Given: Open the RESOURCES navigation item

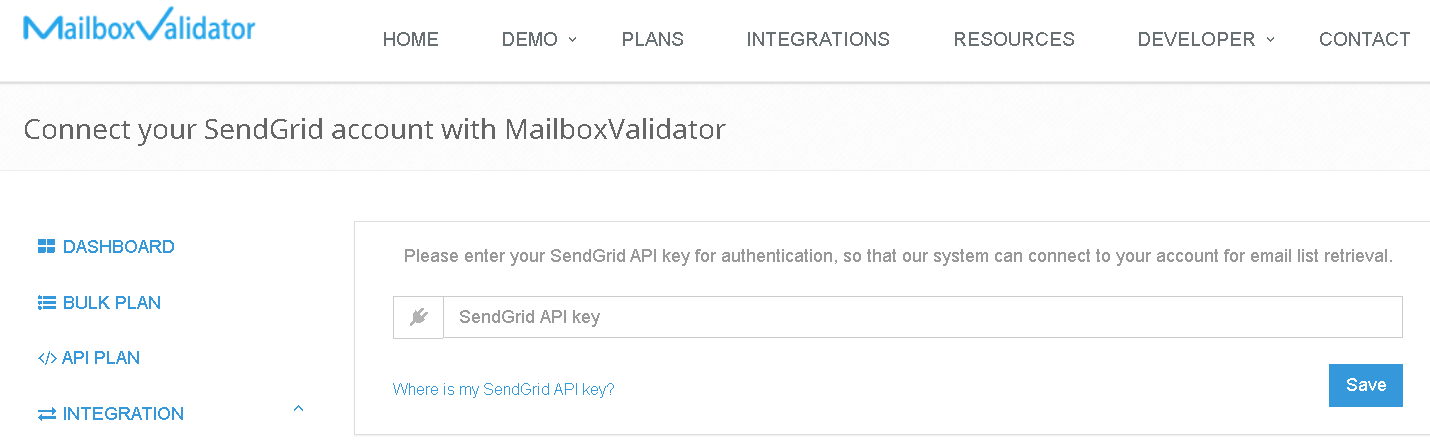Looking at the screenshot, I should pos(1014,40).
